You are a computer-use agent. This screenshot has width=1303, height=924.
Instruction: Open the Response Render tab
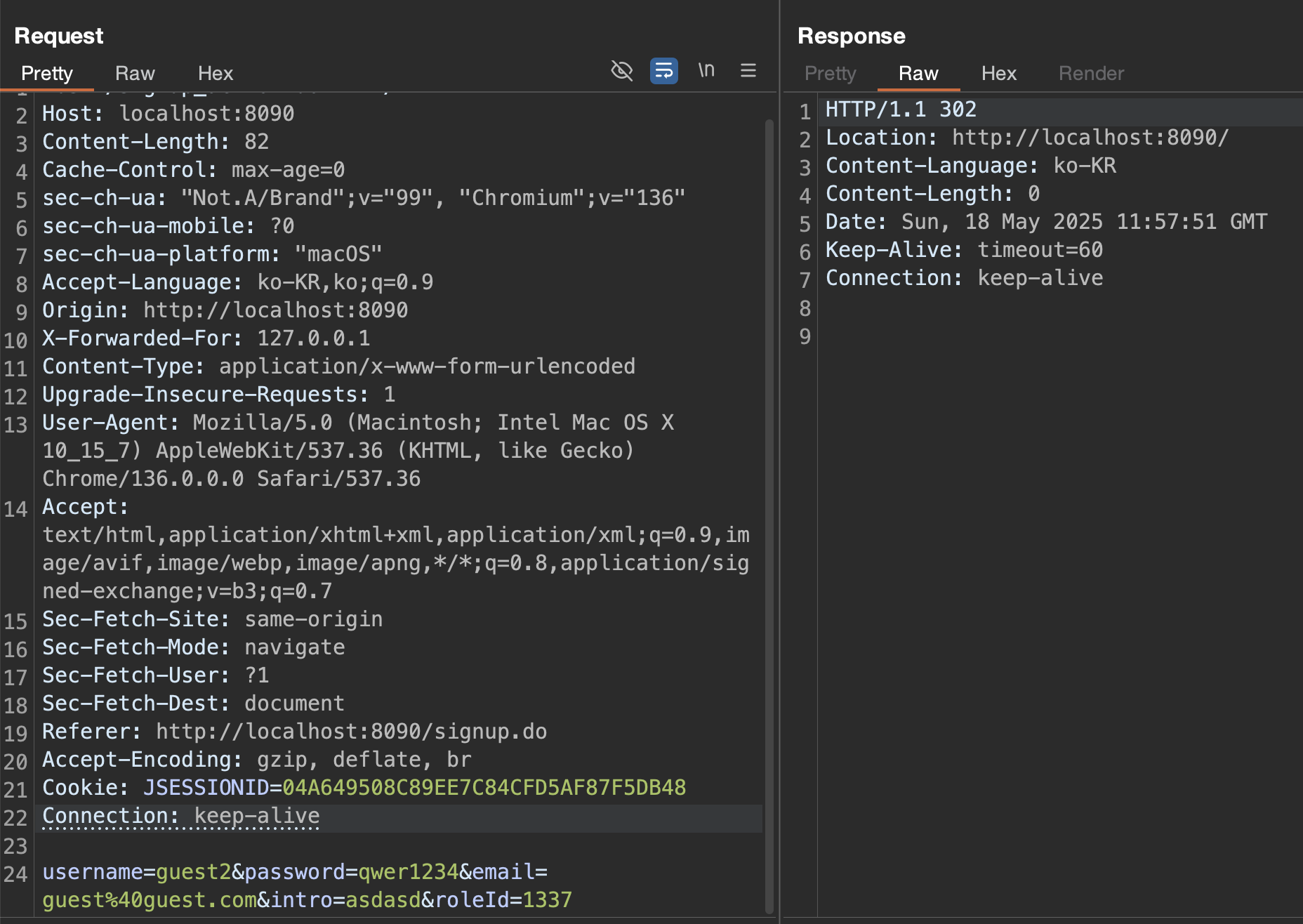(x=1092, y=73)
